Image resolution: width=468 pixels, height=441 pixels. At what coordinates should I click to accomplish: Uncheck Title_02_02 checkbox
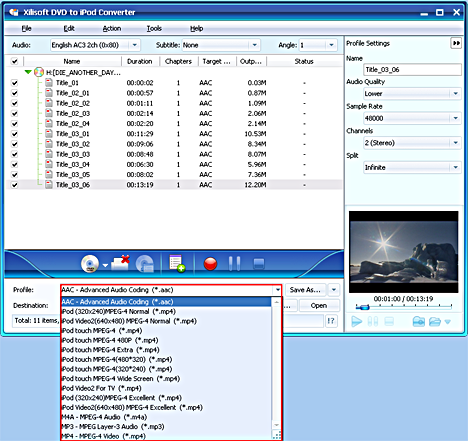tap(14, 103)
